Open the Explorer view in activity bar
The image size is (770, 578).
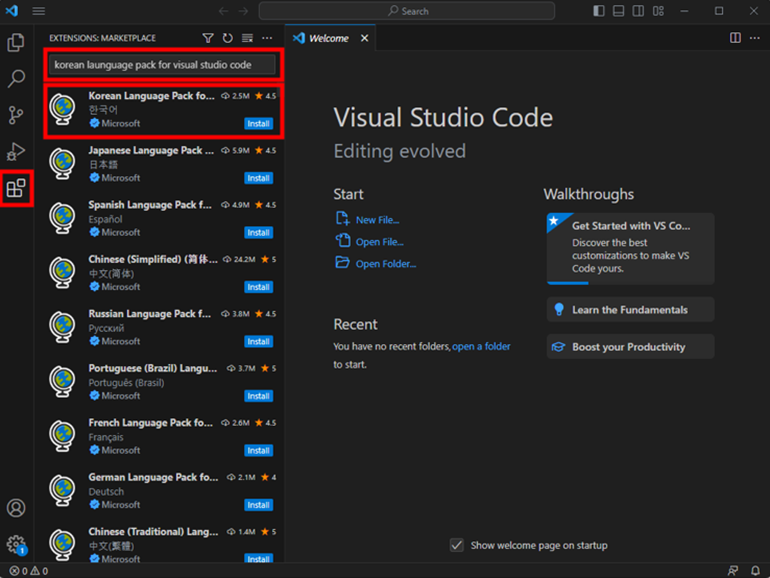pos(16,43)
